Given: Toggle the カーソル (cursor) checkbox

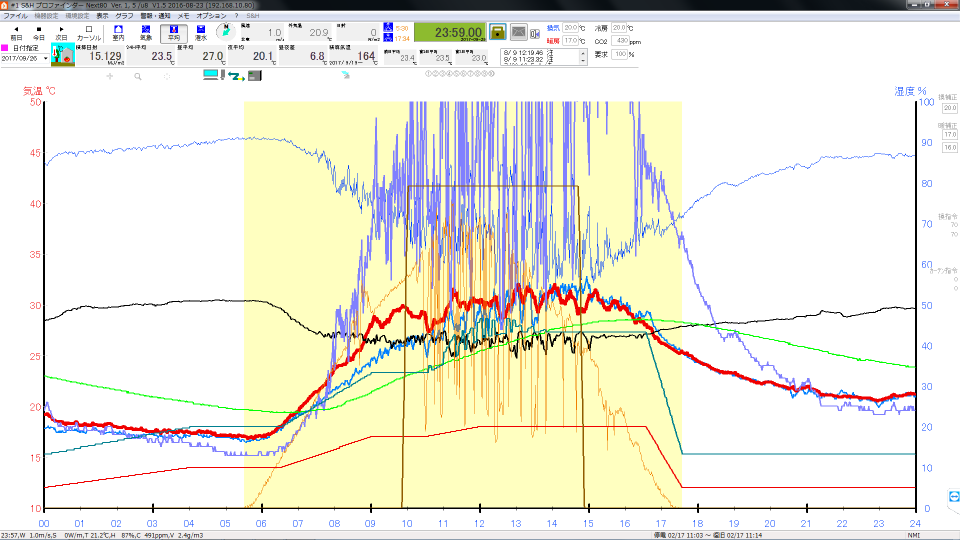Looking at the screenshot, I should (89, 31).
